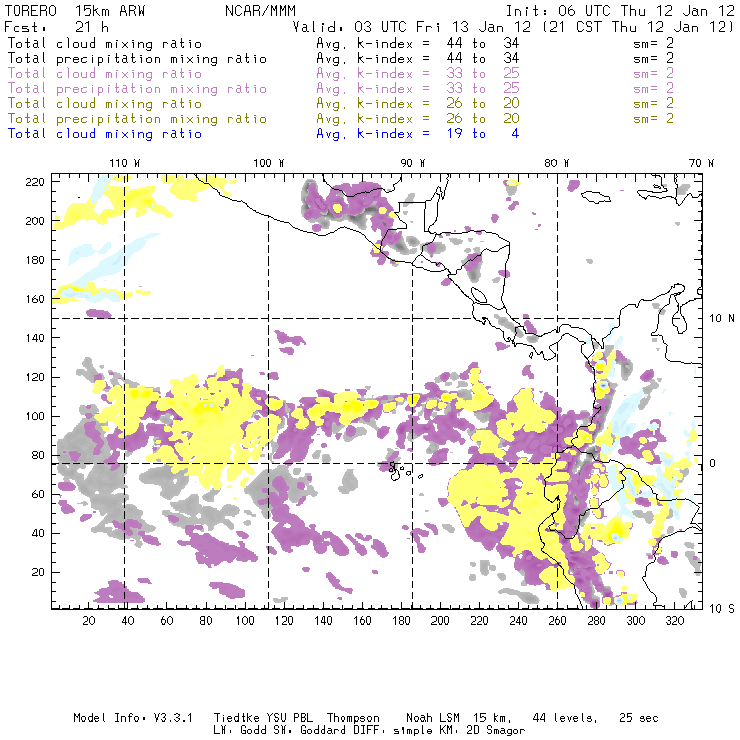Click olive "Total cloud mixing ratio" legend line
Screen dimensions: 740x740
(x=105, y=104)
